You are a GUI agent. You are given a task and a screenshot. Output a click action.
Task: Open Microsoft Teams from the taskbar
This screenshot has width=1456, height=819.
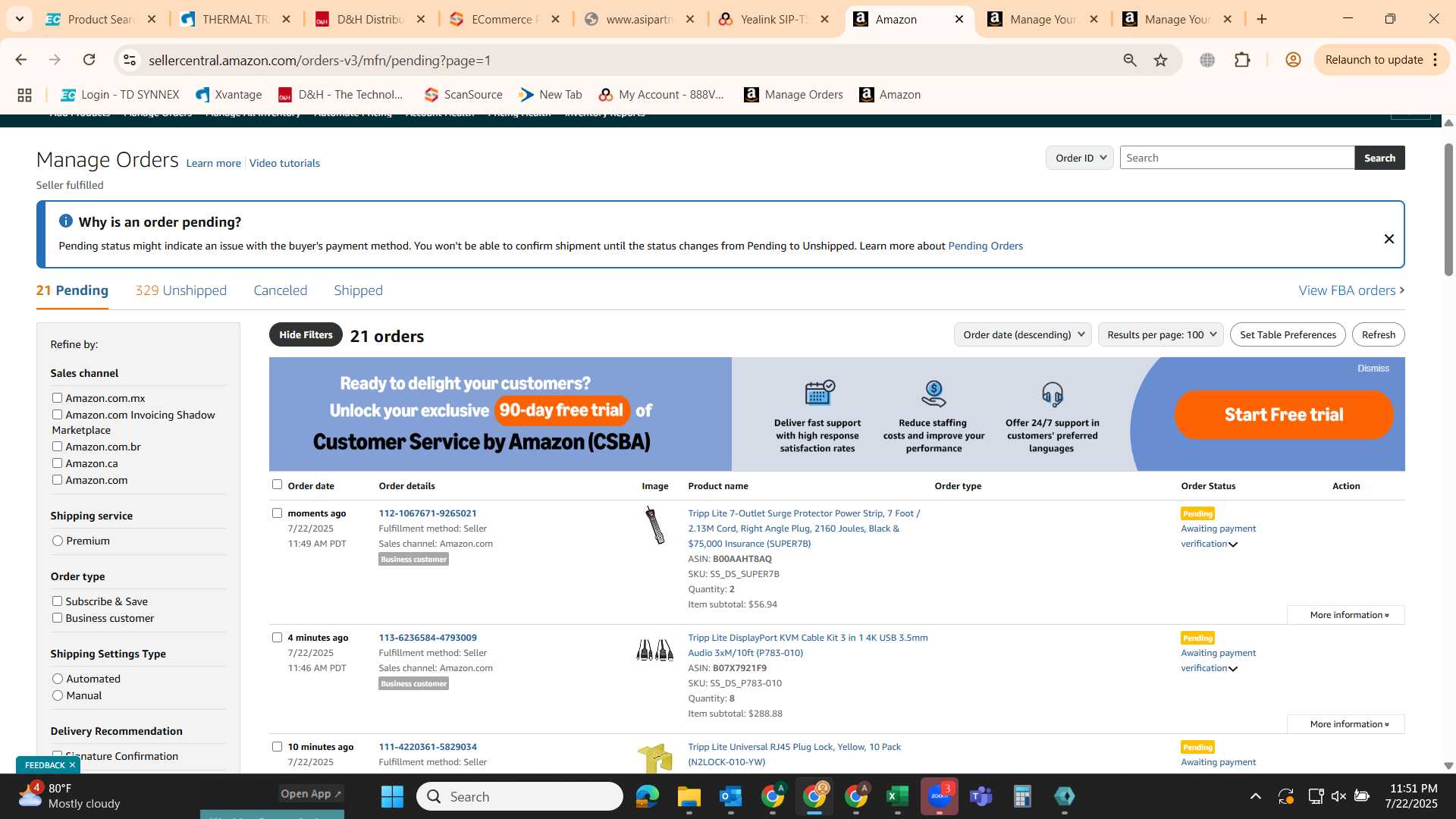(x=981, y=796)
